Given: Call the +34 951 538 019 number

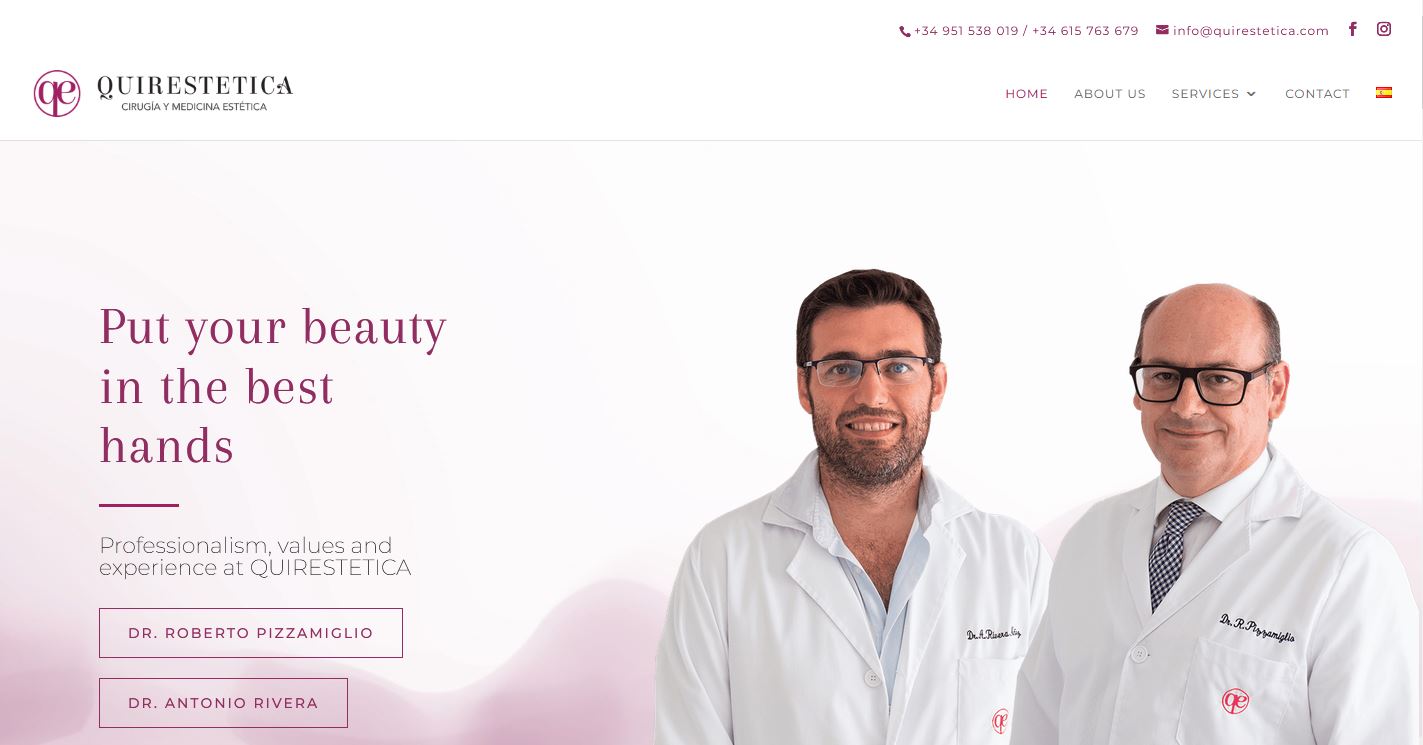Looking at the screenshot, I should point(966,31).
